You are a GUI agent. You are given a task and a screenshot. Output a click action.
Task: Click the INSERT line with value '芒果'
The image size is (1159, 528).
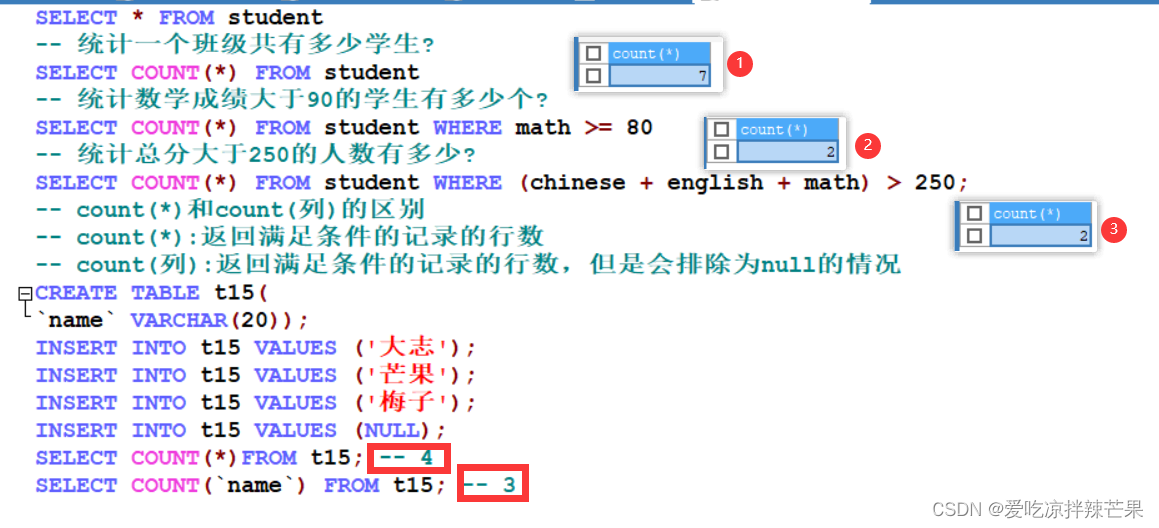[x=257, y=375]
